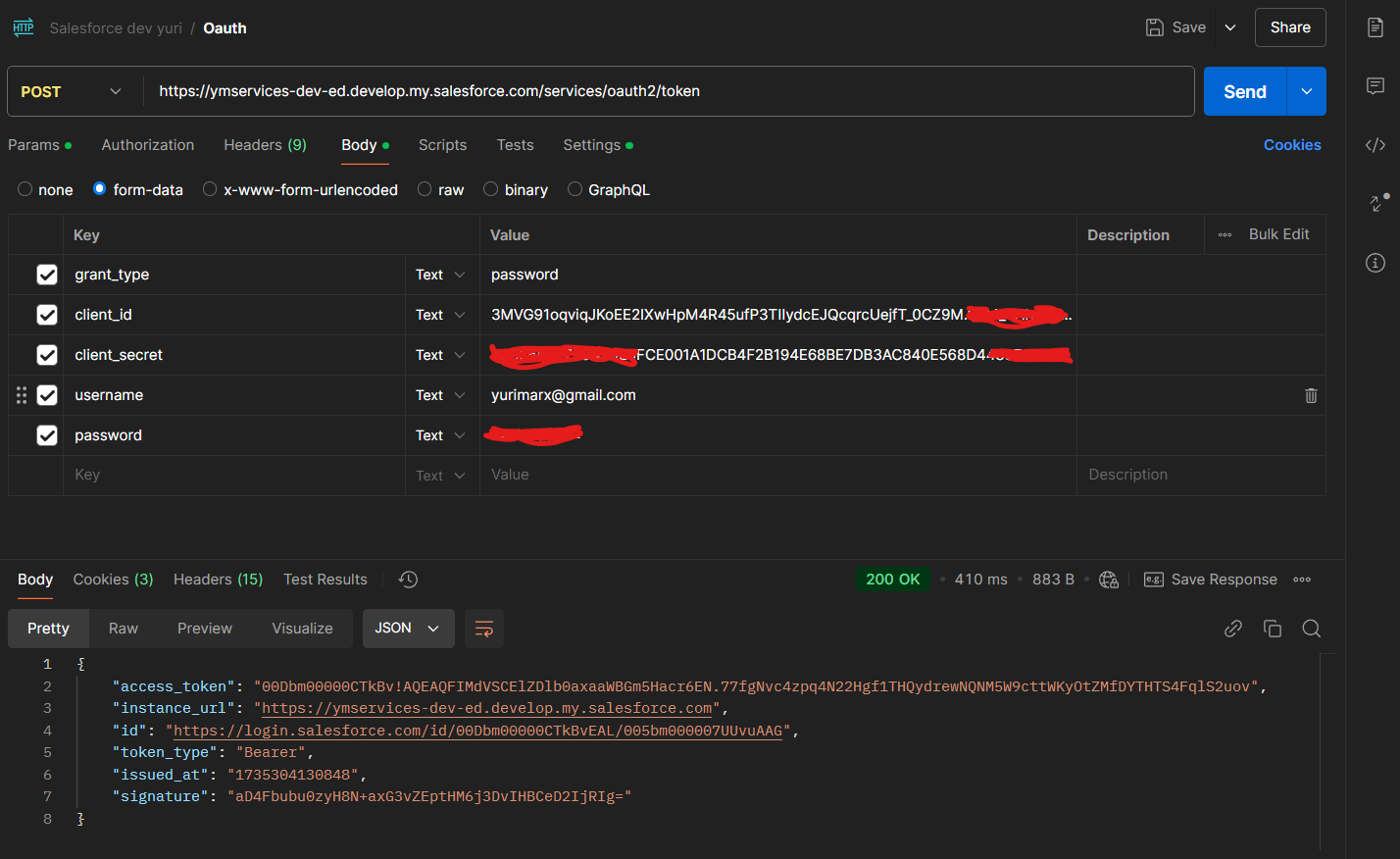Select the x-www-form-urlencoded radio

[x=210, y=189]
